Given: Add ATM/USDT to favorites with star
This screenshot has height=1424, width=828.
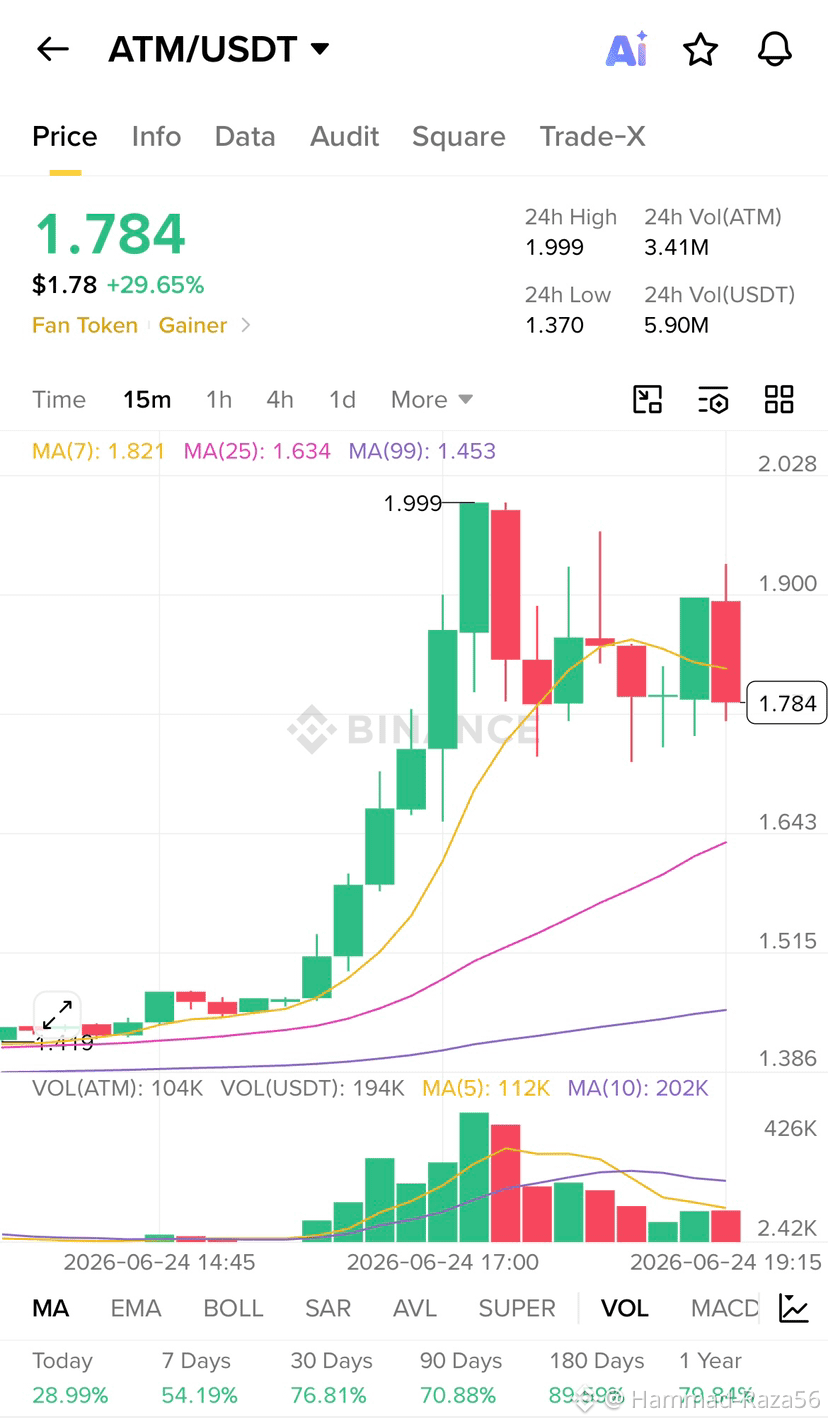Looking at the screenshot, I should [x=701, y=49].
